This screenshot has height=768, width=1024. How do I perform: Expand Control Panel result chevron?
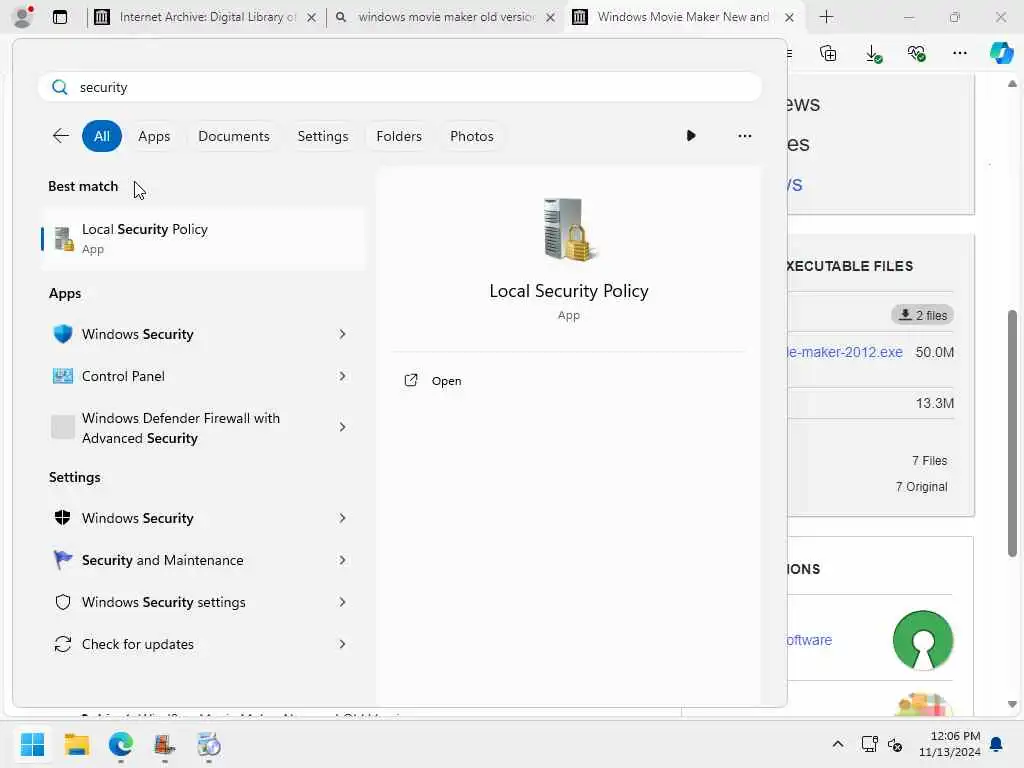[342, 376]
